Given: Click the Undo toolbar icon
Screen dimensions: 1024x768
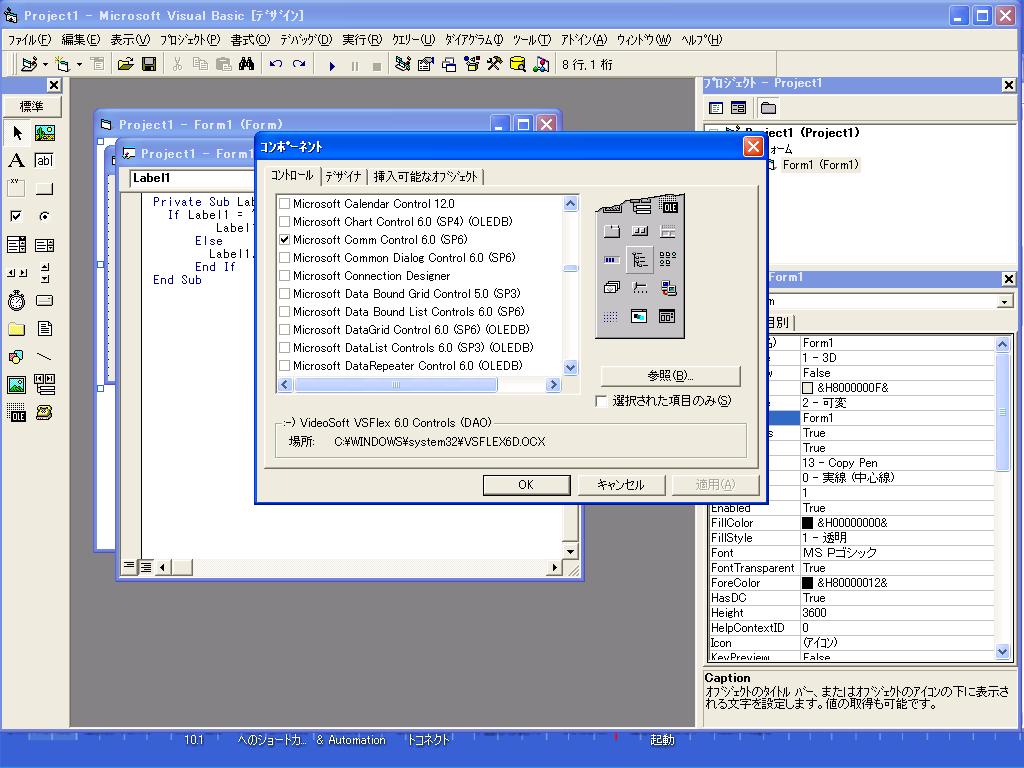Looking at the screenshot, I should click(x=276, y=64).
